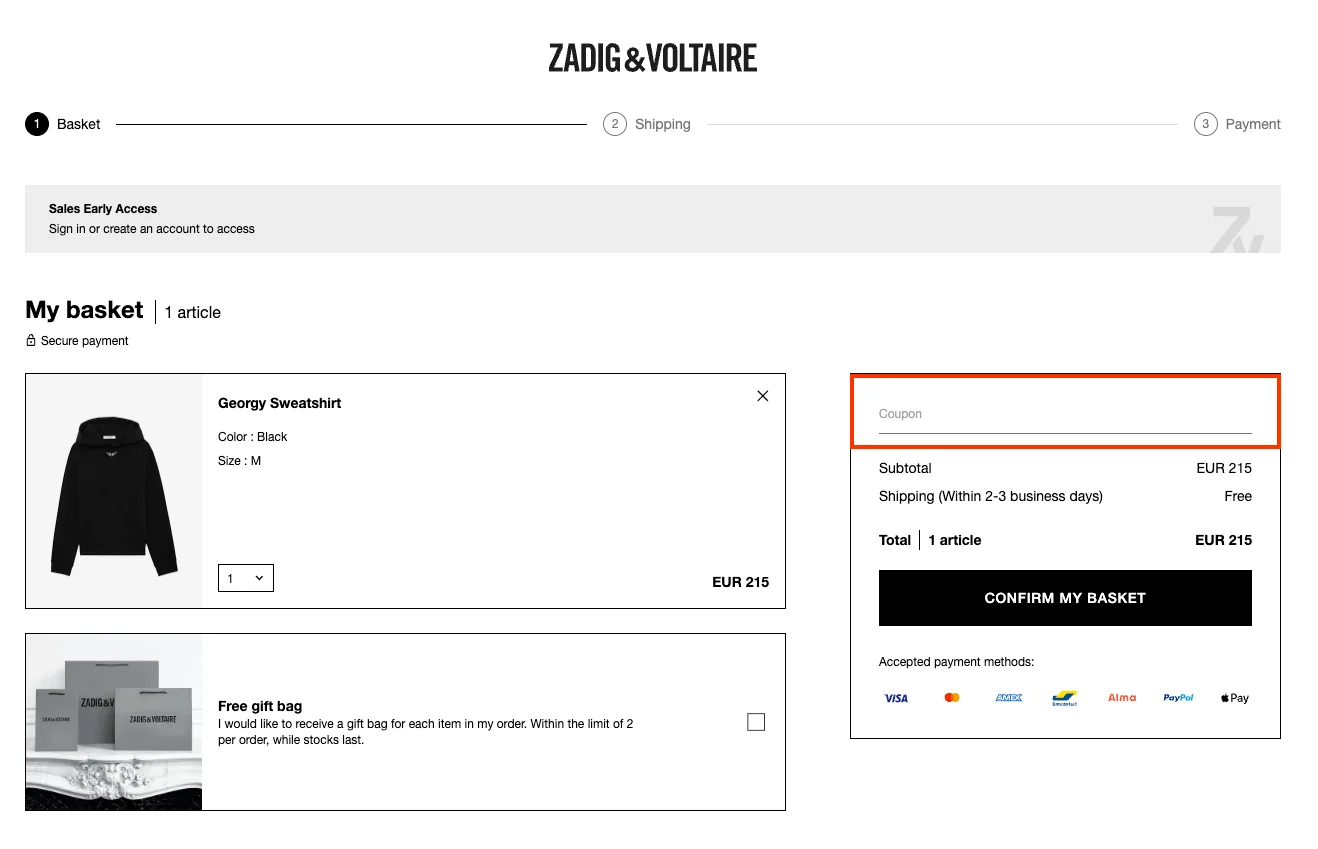The image size is (1318, 849).
Task: Click the Georgy Sweatshirt product photo
Action: 113,490
